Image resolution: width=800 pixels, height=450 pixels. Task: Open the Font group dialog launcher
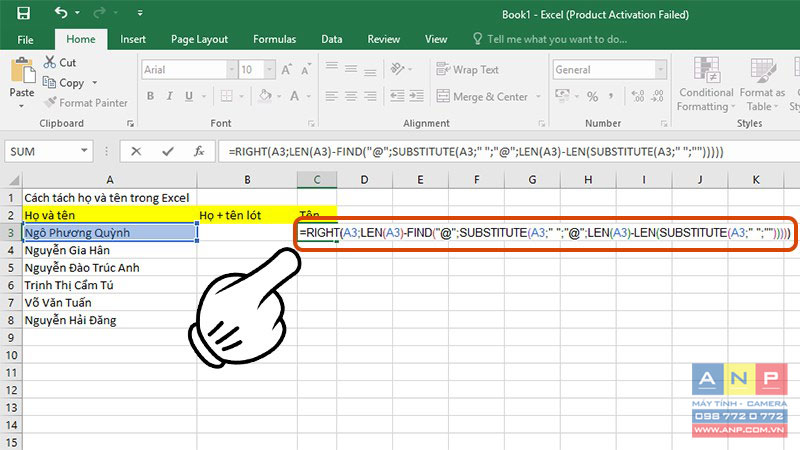(x=311, y=123)
